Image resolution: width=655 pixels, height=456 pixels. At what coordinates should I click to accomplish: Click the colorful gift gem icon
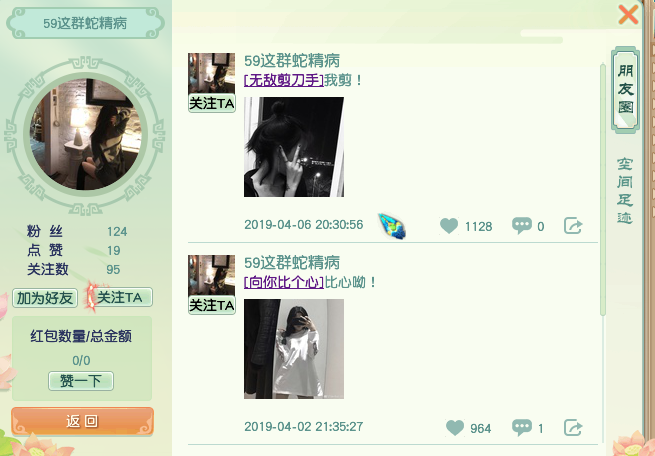[392, 226]
